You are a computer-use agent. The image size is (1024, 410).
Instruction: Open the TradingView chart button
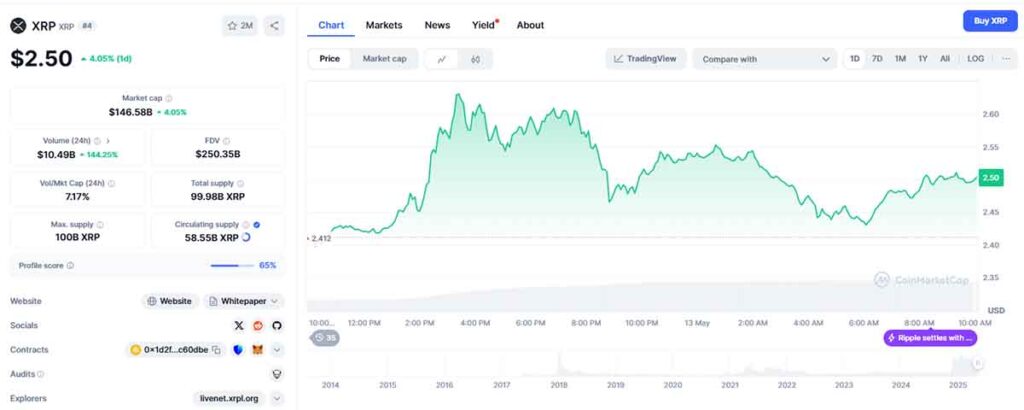pyautogui.click(x=646, y=59)
